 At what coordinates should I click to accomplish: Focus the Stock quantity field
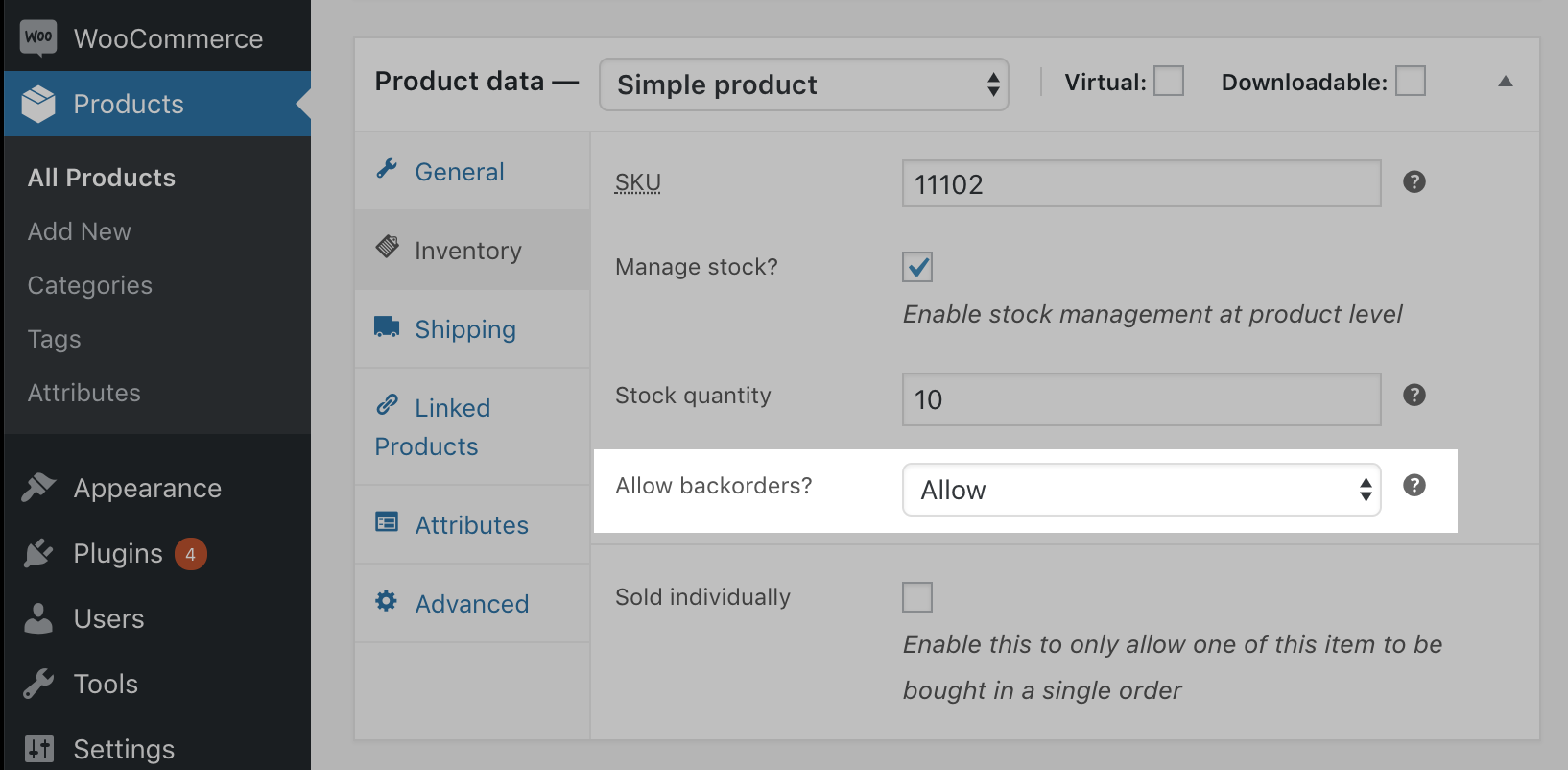coord(1141,399)
